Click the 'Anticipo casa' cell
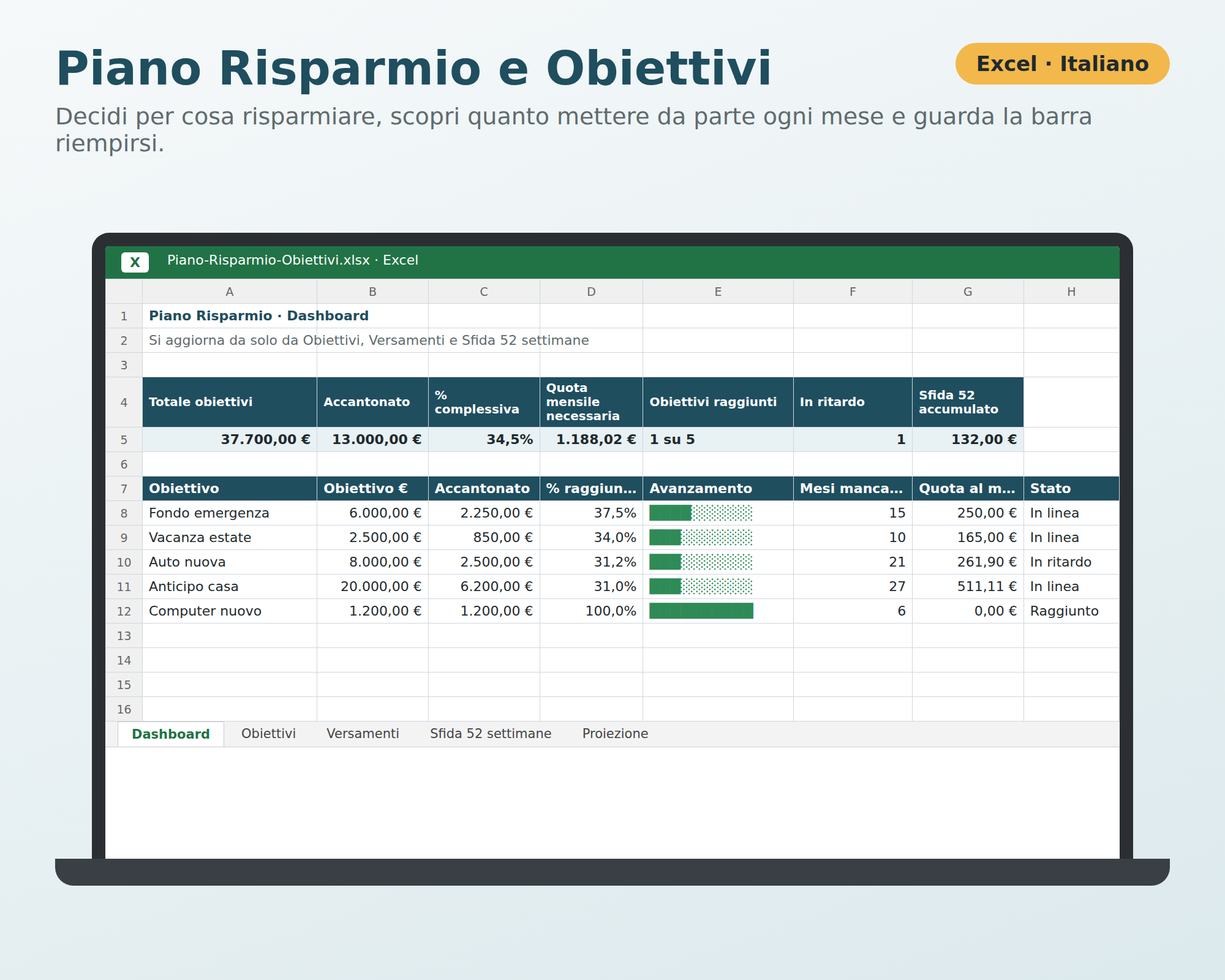 [x=230, y=587]
